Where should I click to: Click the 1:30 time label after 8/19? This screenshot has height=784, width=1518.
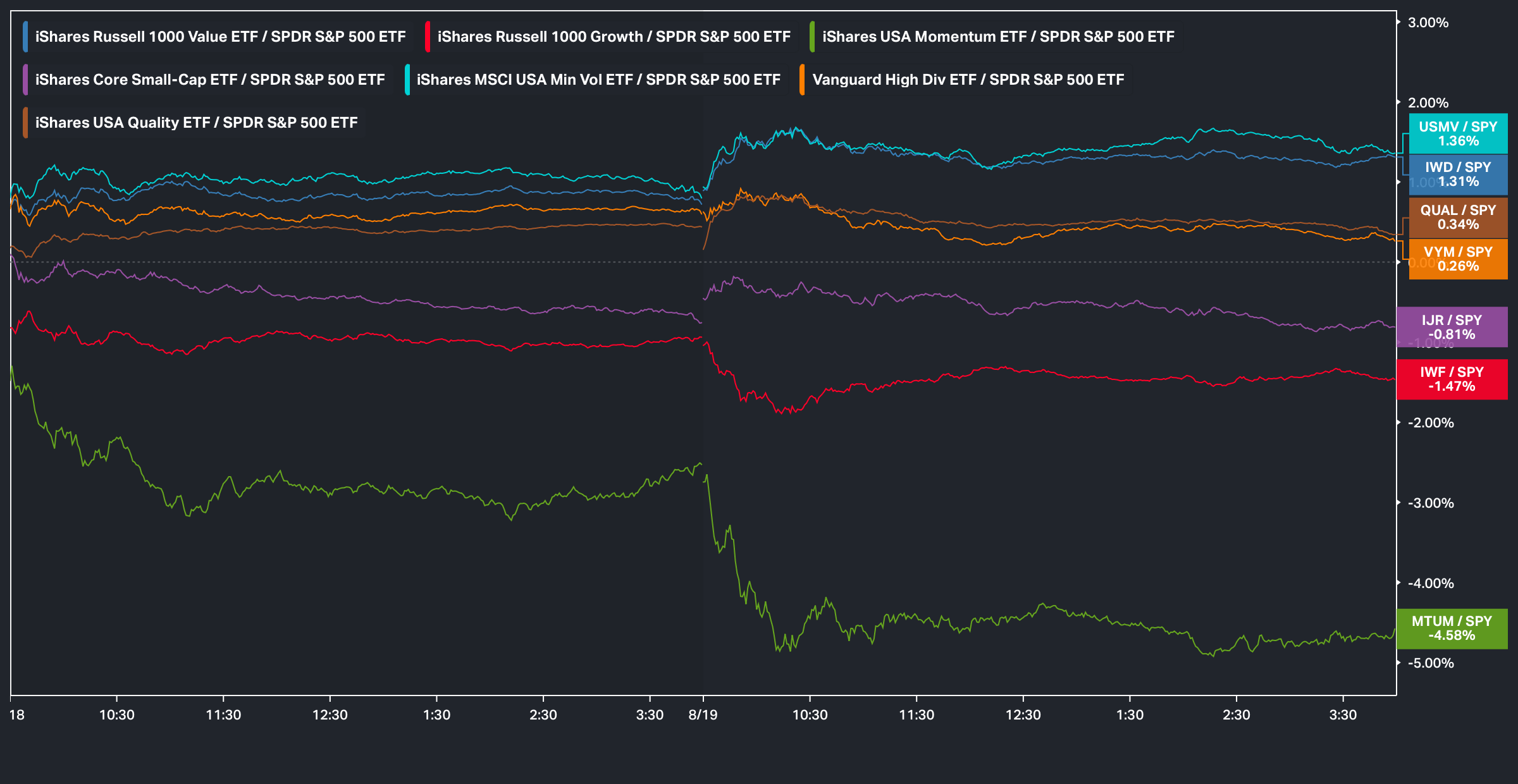pos(1130,715)
